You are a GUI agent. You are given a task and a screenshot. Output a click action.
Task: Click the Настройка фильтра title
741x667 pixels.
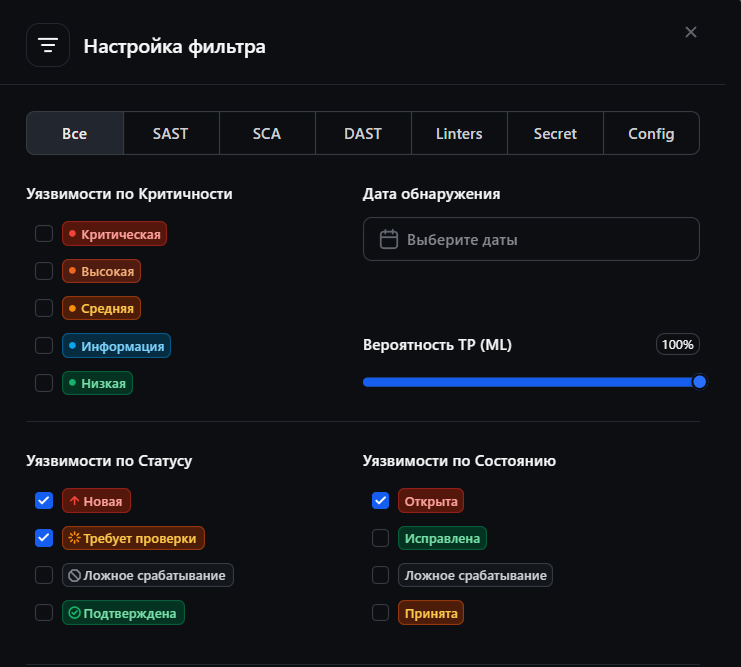pos(174,46)
